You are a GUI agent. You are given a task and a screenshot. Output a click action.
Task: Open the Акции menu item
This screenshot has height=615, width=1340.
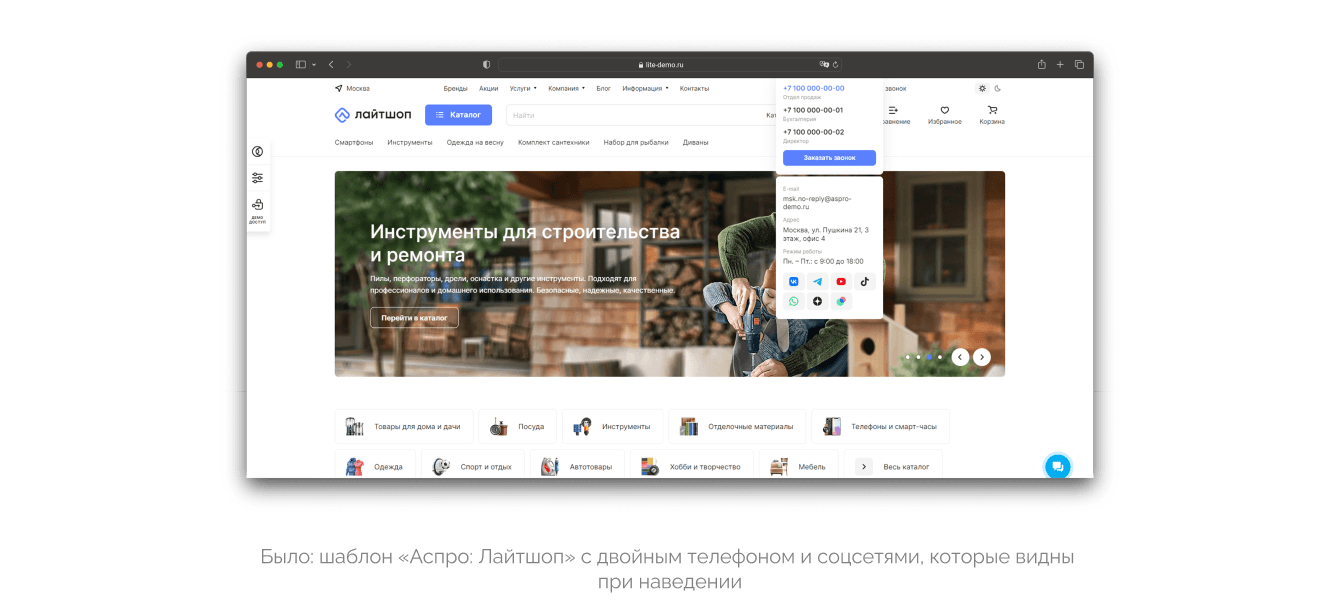[x=488, y=88]
